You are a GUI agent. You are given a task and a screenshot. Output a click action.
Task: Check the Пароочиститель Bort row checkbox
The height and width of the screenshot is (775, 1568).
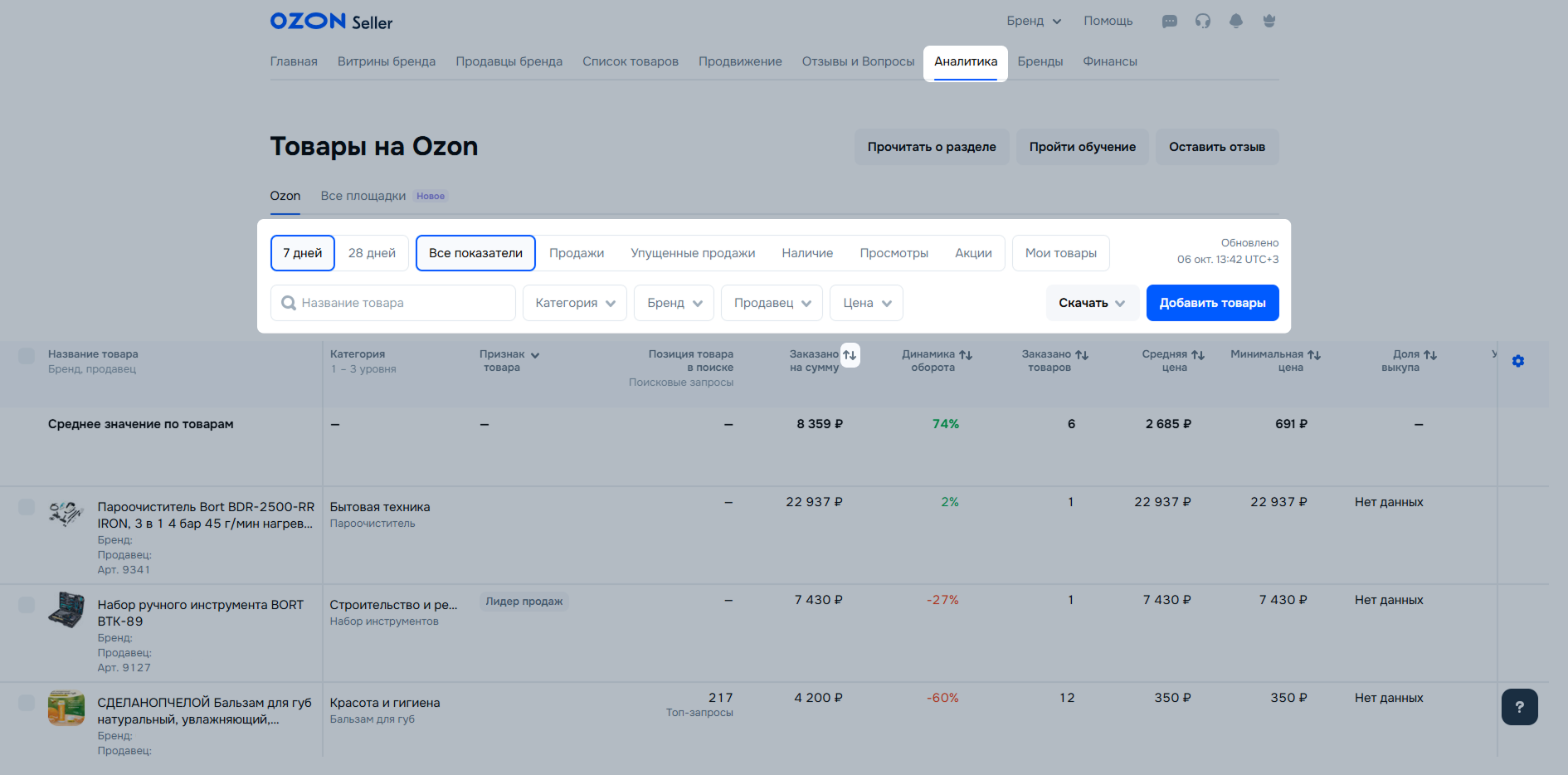coord(27,507)
